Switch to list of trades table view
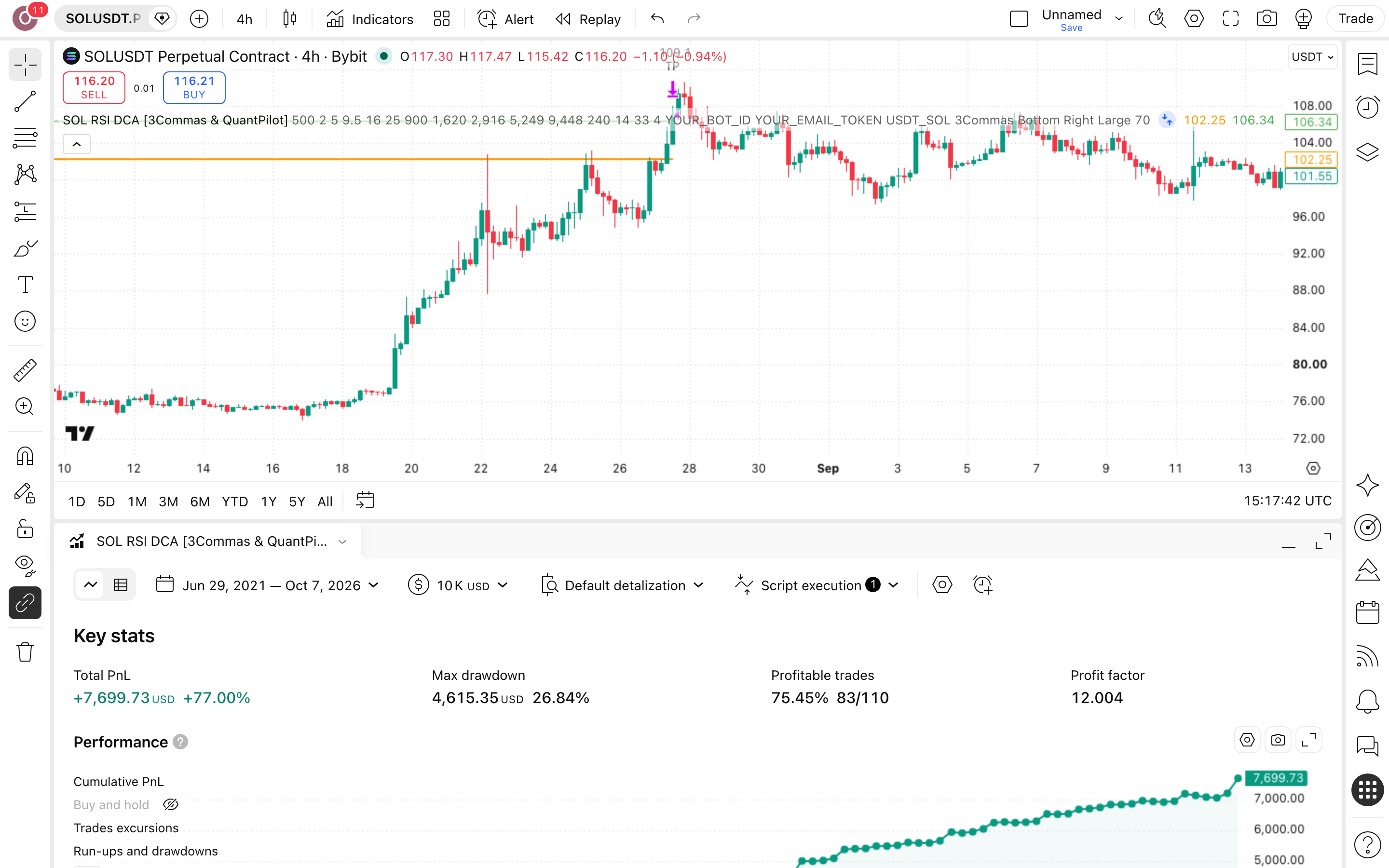Image resolution: width=1389 pixels, height=868 pixels. [121, 585]
